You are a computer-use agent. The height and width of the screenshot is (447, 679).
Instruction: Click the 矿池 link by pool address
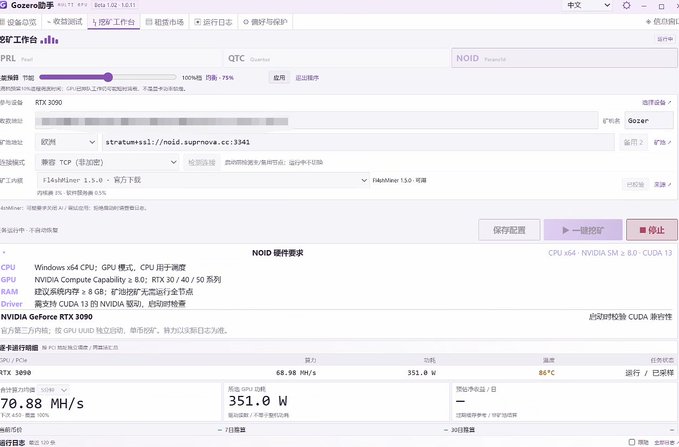663,143
